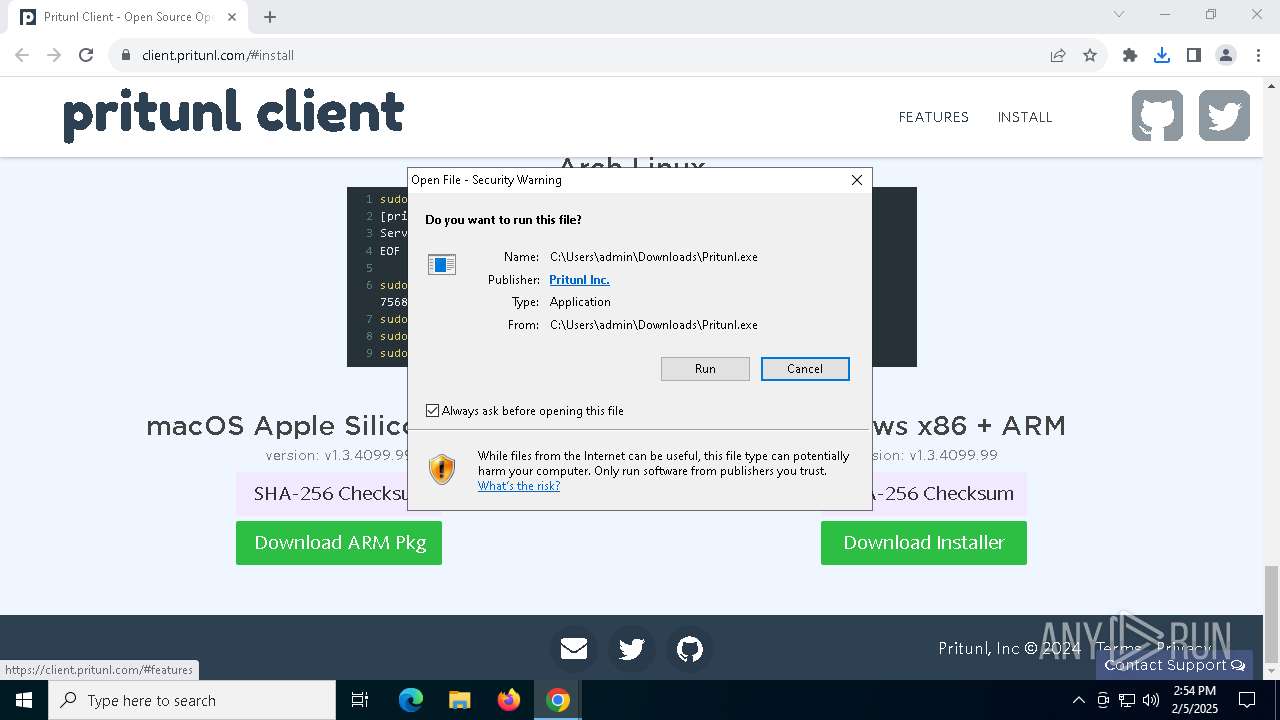1280x720 pixels.
Task: Open the Chrome three-dot menu
Action: click(x=1258, y=55)
